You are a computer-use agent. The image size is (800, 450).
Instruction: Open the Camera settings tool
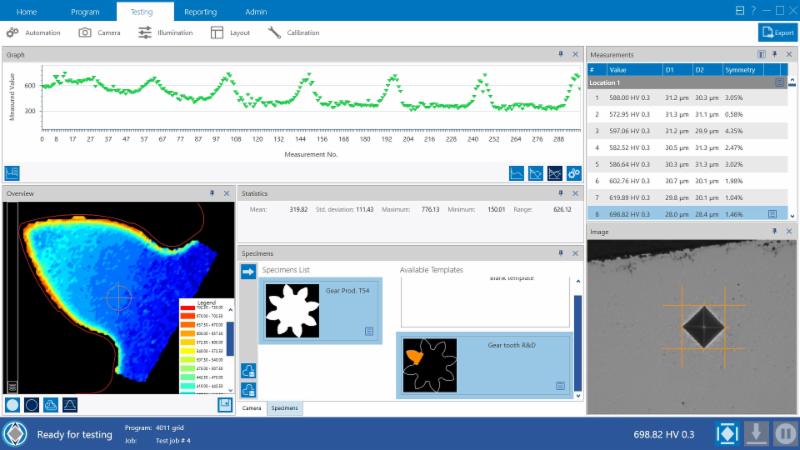pyautogui.click(x=99, y=33)
